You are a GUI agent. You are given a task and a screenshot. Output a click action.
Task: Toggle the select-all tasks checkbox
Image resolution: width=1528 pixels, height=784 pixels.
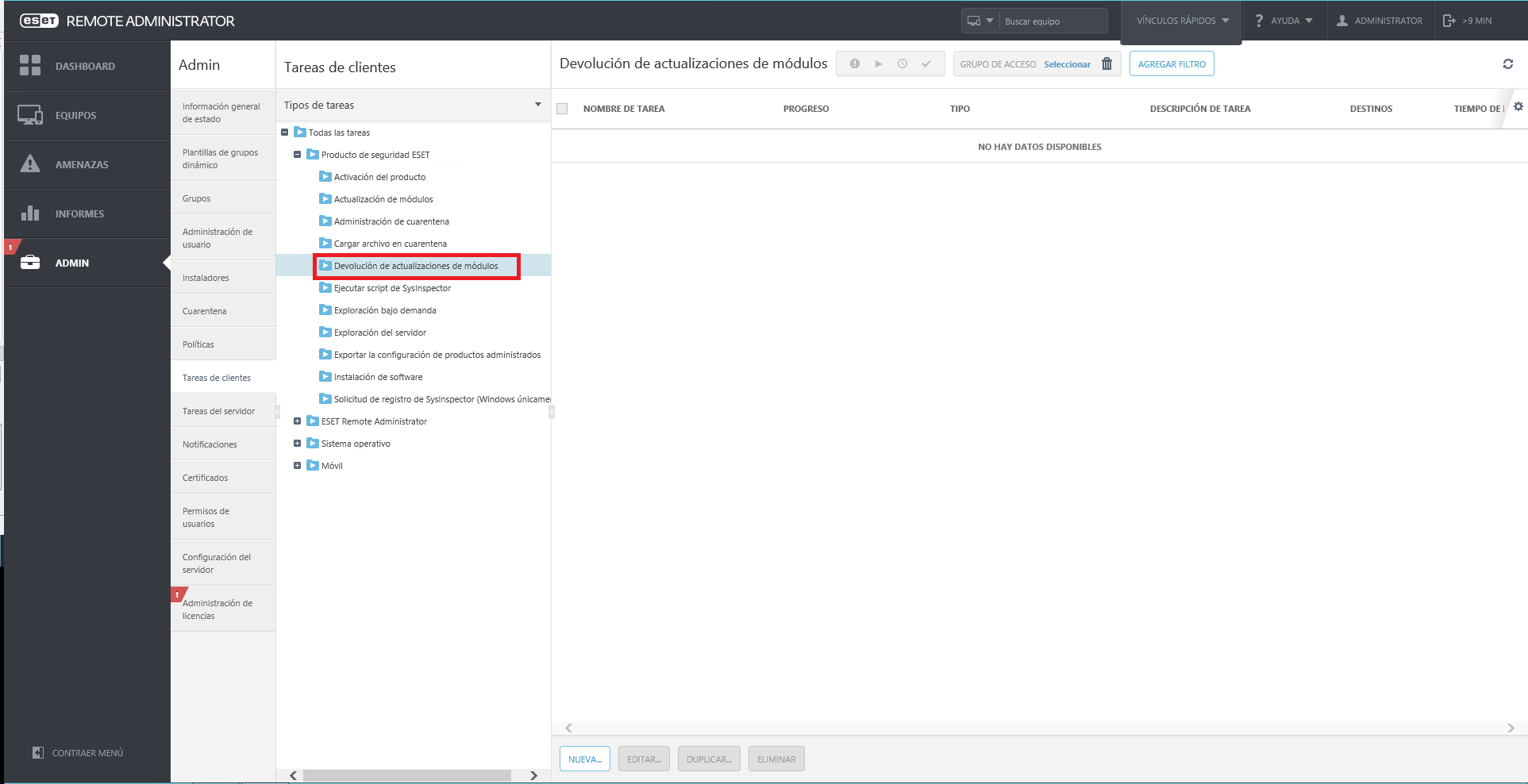563,109
